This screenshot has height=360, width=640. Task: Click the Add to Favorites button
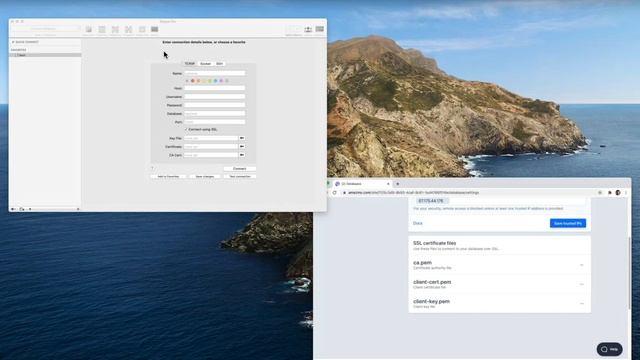pos(168,176)
